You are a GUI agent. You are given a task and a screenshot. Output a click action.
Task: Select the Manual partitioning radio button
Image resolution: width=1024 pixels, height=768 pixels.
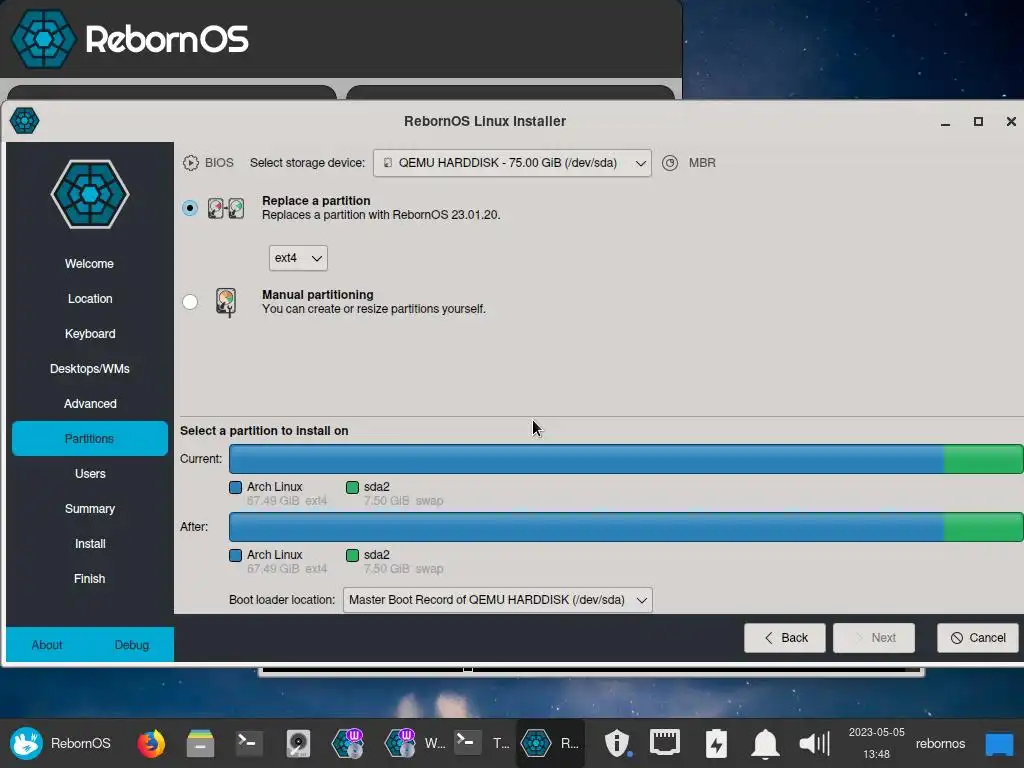click(x=190, y=302)
